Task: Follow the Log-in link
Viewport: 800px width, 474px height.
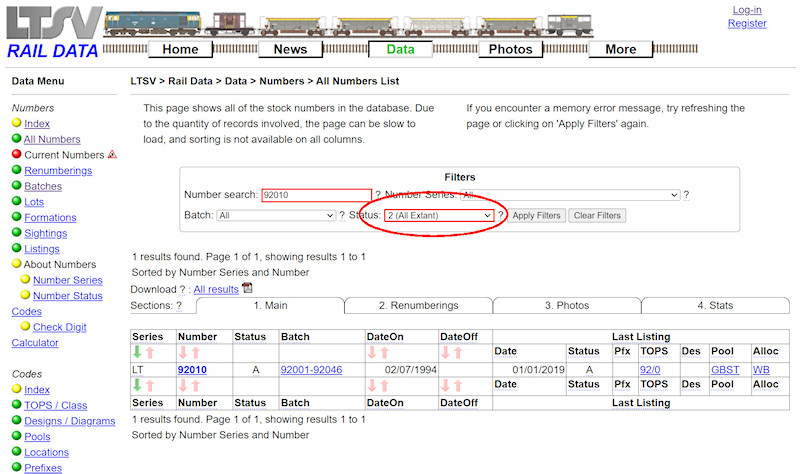Action: point(746,10)
